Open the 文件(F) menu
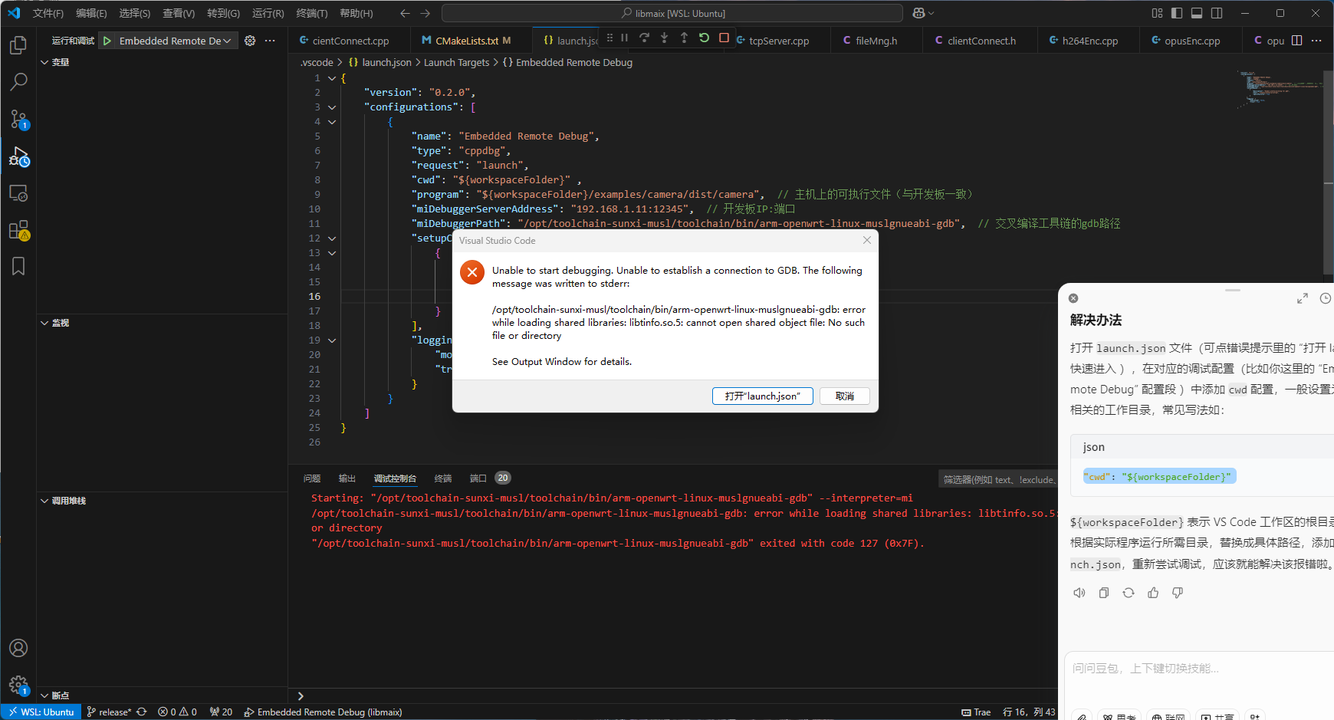 click(x=48, y=13)
